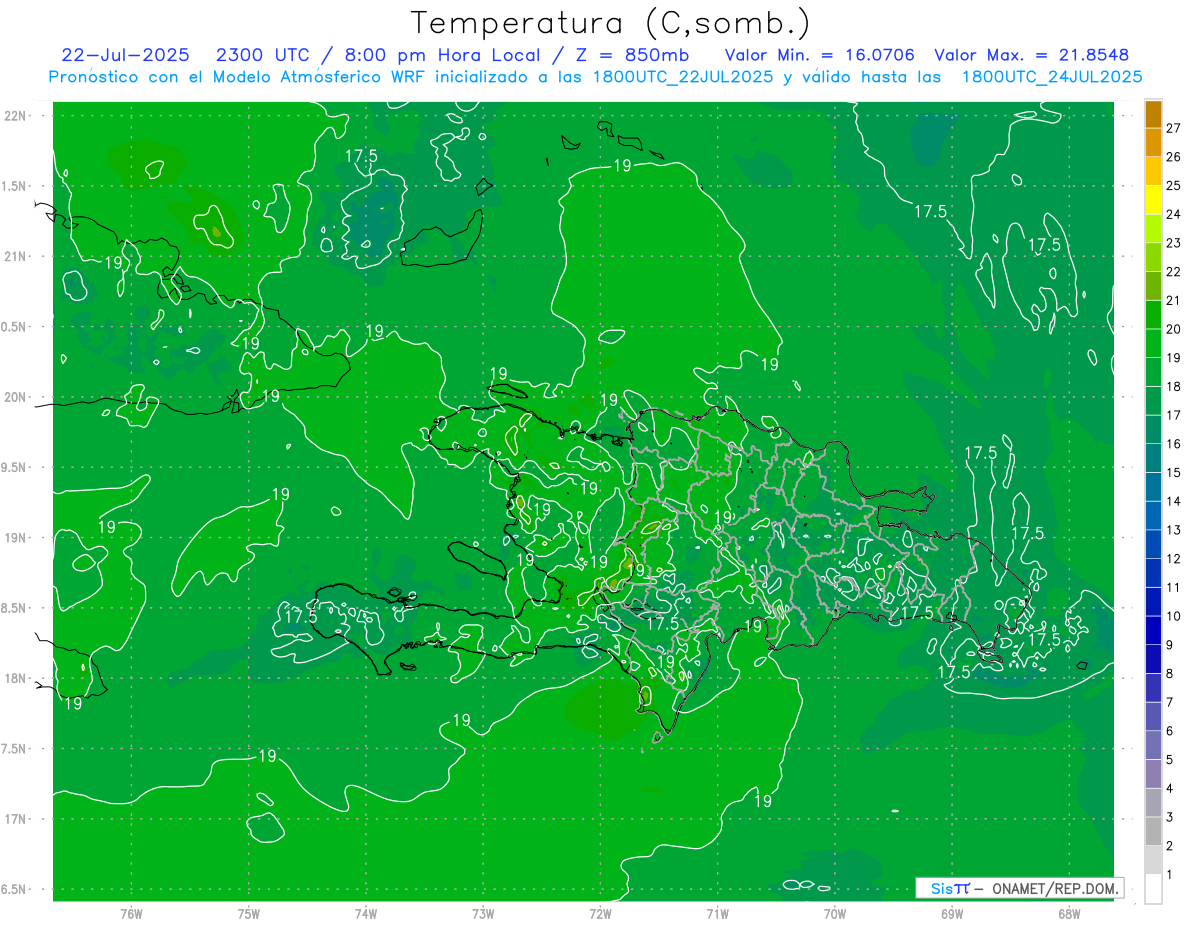Click the "76W" longitude axis label

click(x=131, y=914)
